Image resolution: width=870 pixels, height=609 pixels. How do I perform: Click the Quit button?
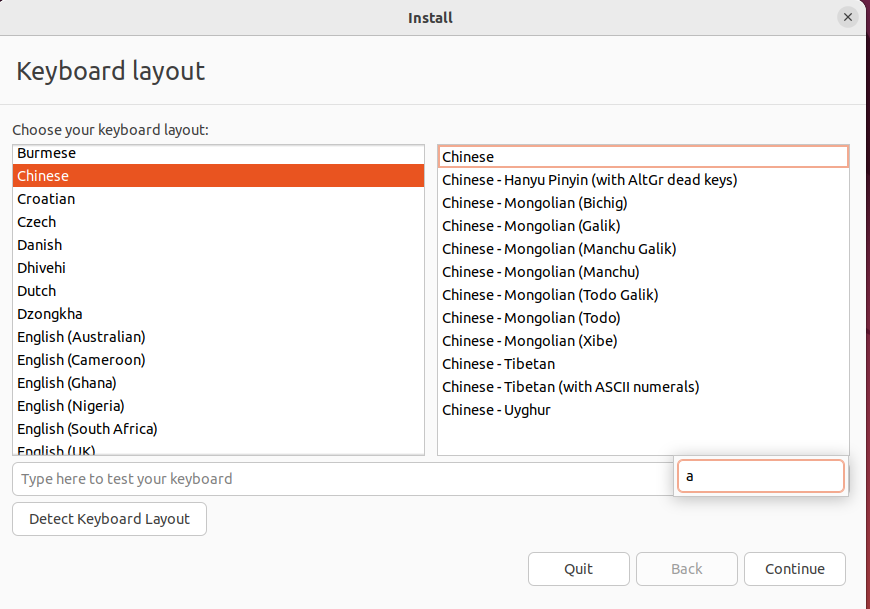[579, 569]
